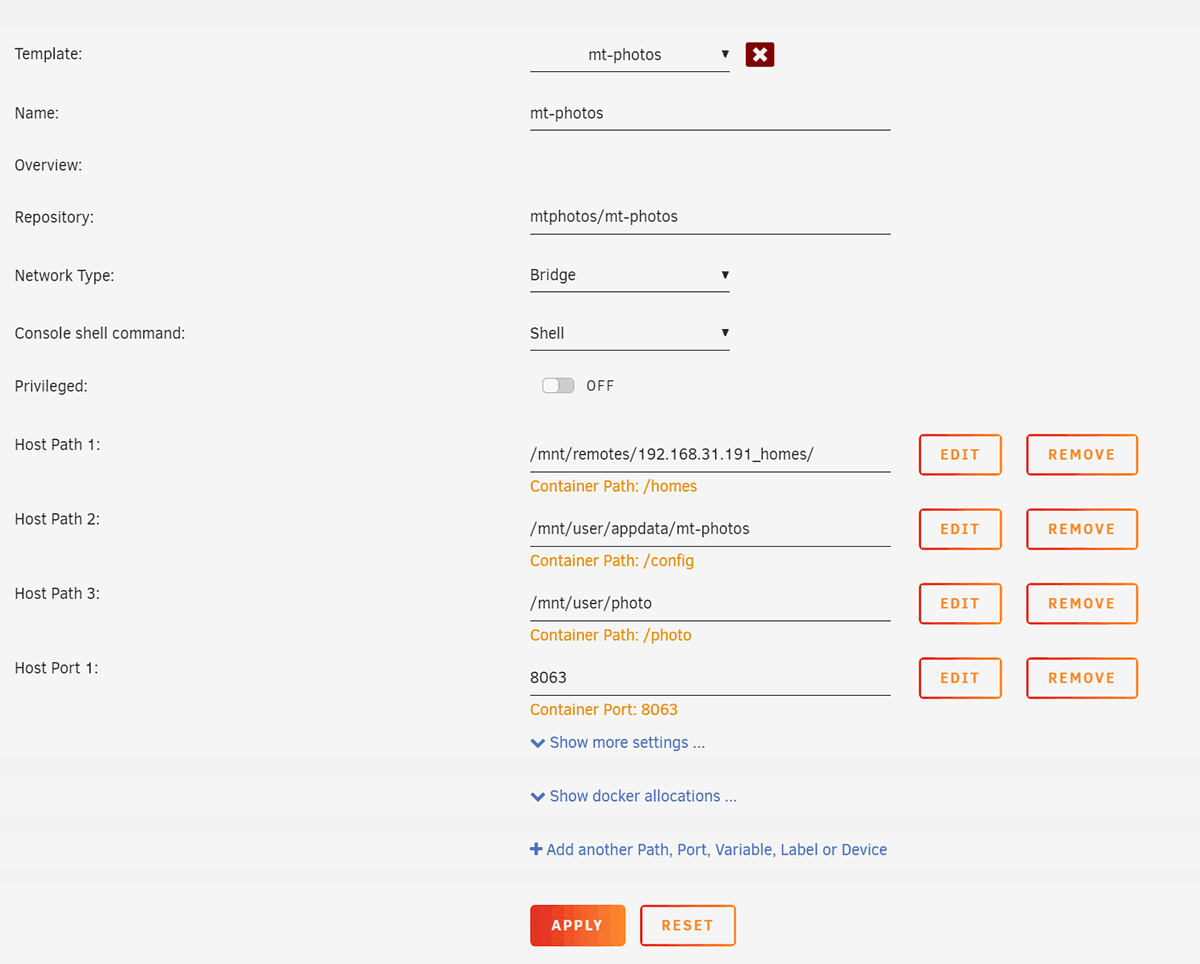Toggle the Privileged switch
This screenshot has height=964, width=1200.
(x=558, y=386)
